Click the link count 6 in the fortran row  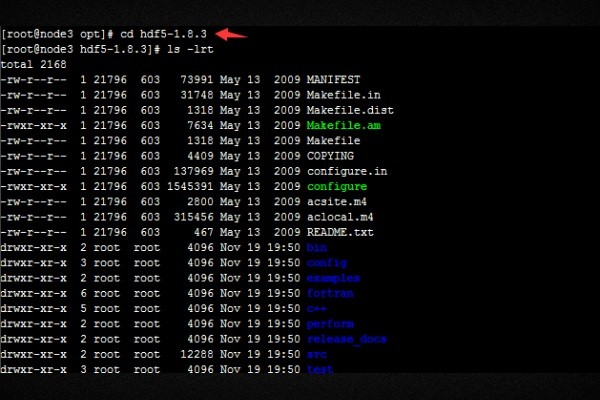click(x=83, y=293)
